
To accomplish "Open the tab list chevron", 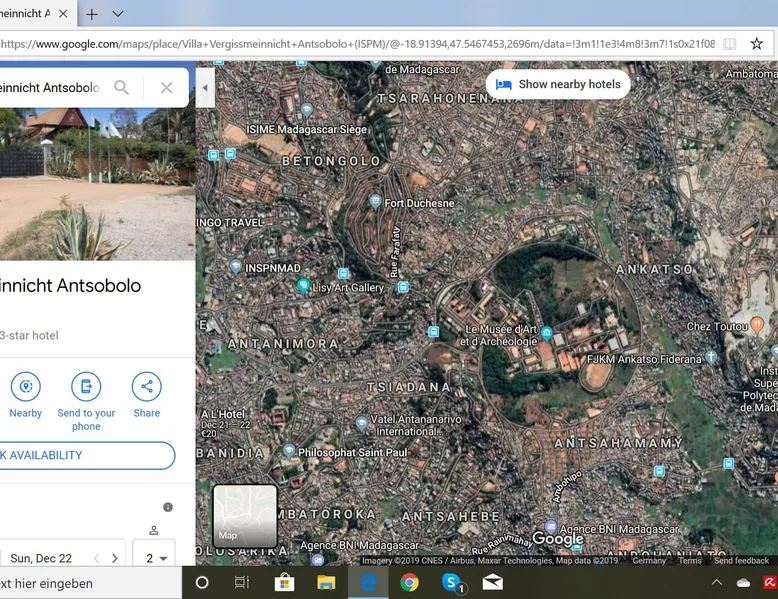I will (x=118, y=14).
